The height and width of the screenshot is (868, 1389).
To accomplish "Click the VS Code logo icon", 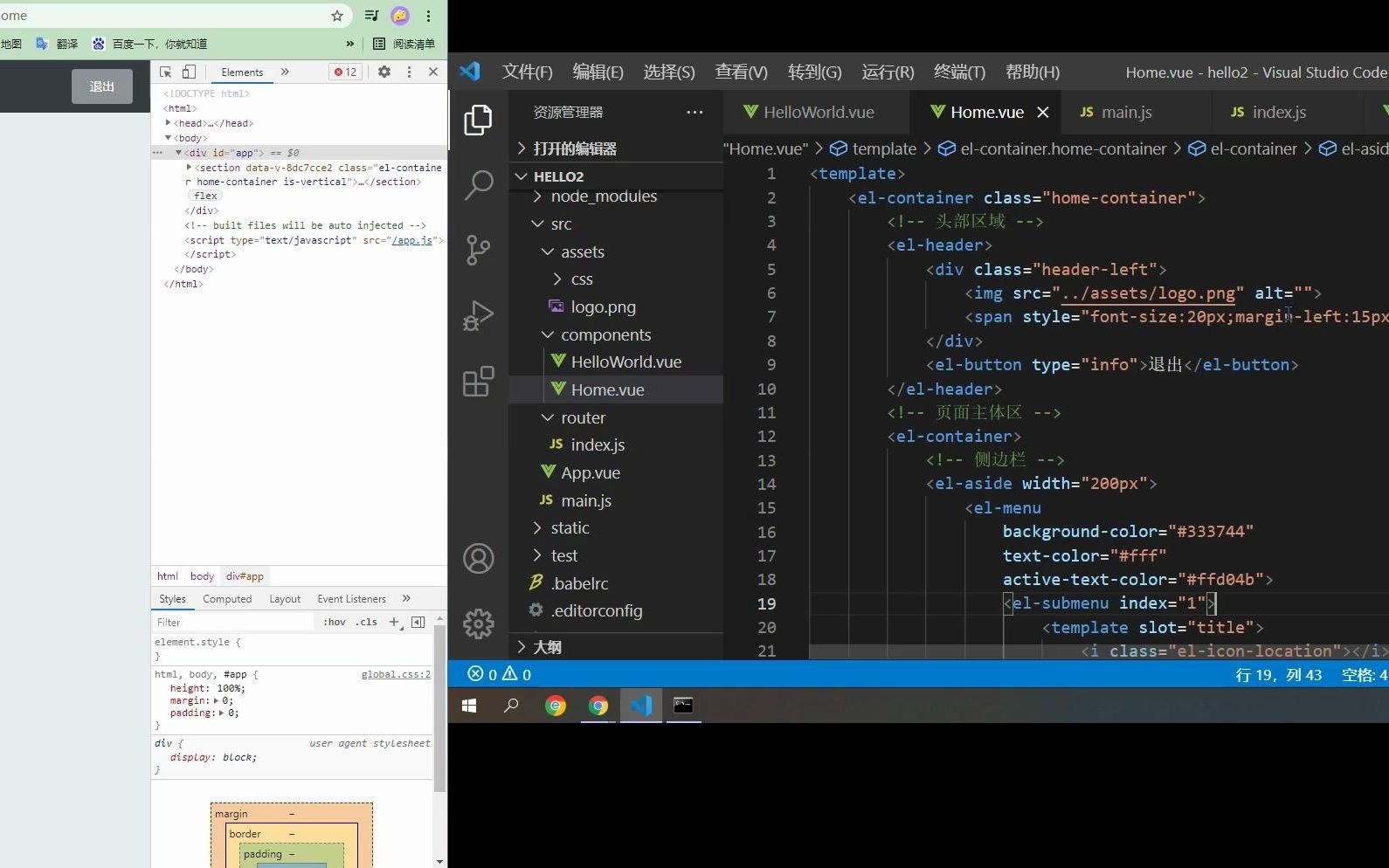I will (470, 72).
